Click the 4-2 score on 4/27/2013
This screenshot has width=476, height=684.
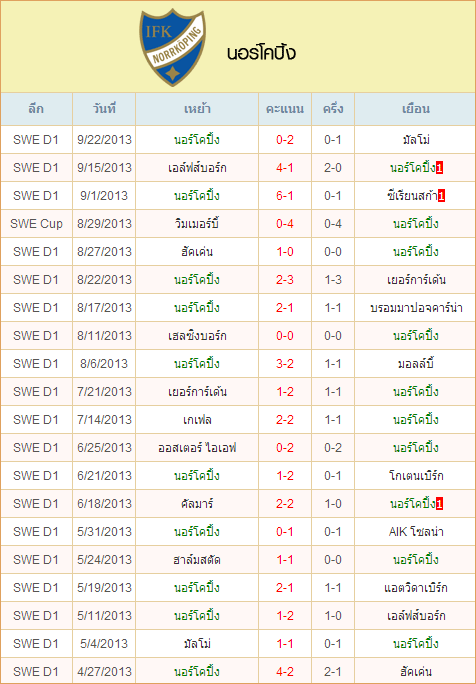tap(284, 671)
